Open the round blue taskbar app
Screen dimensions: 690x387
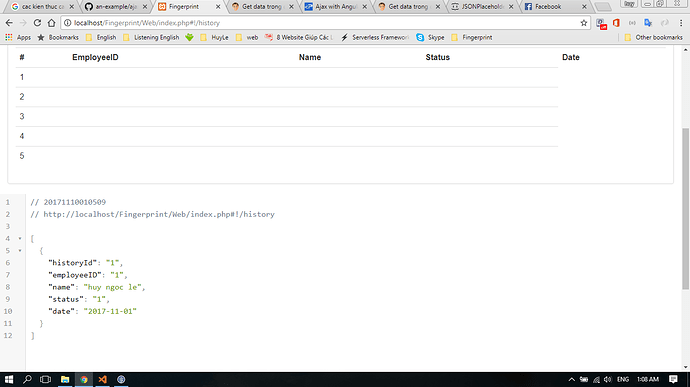coord(121,379)
